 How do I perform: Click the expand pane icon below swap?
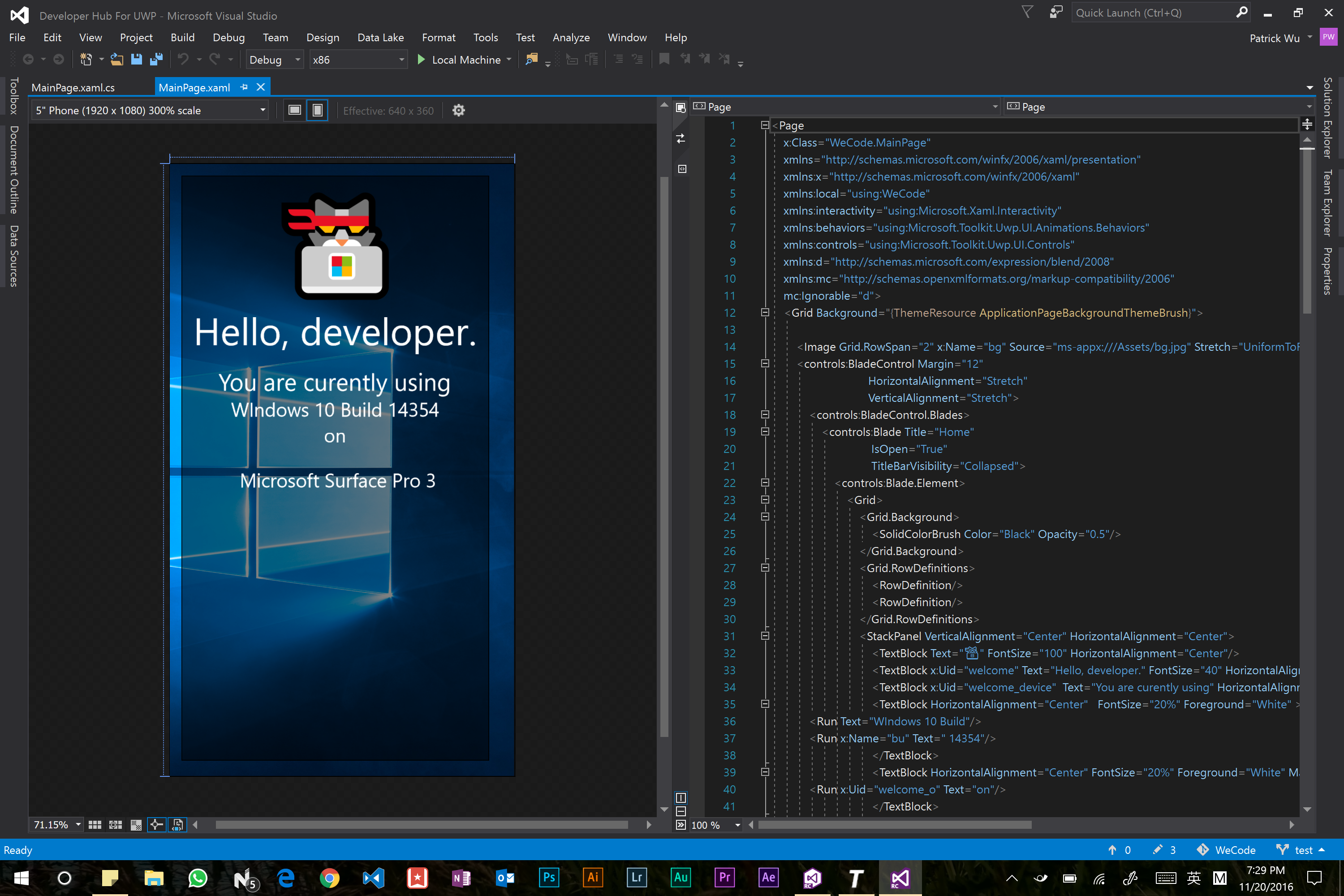coord(682,169)
